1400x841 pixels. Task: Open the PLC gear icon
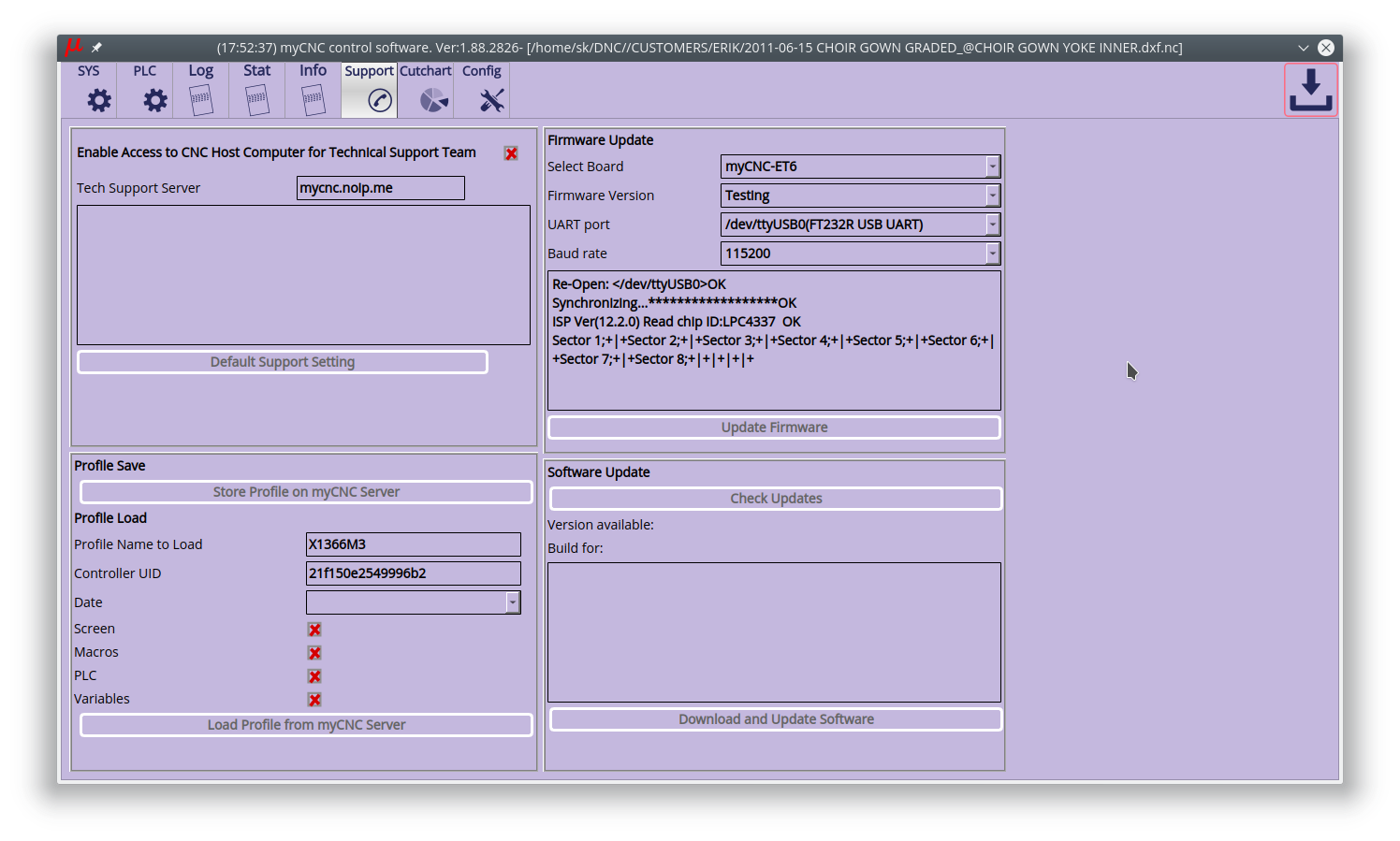pos(155,100)
